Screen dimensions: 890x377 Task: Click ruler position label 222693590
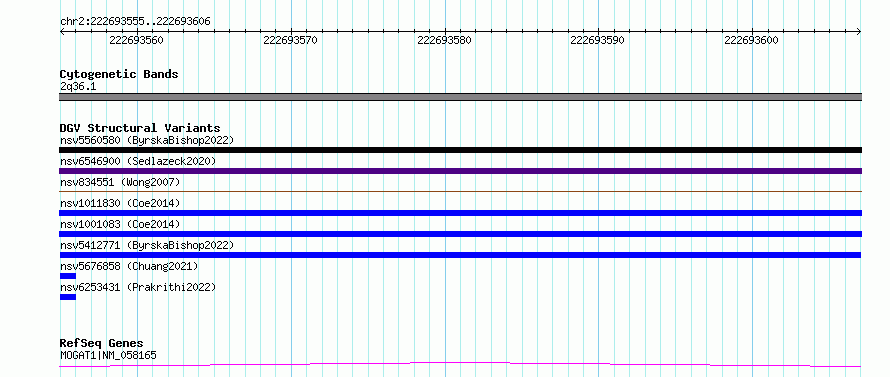[x=598, y=40]
